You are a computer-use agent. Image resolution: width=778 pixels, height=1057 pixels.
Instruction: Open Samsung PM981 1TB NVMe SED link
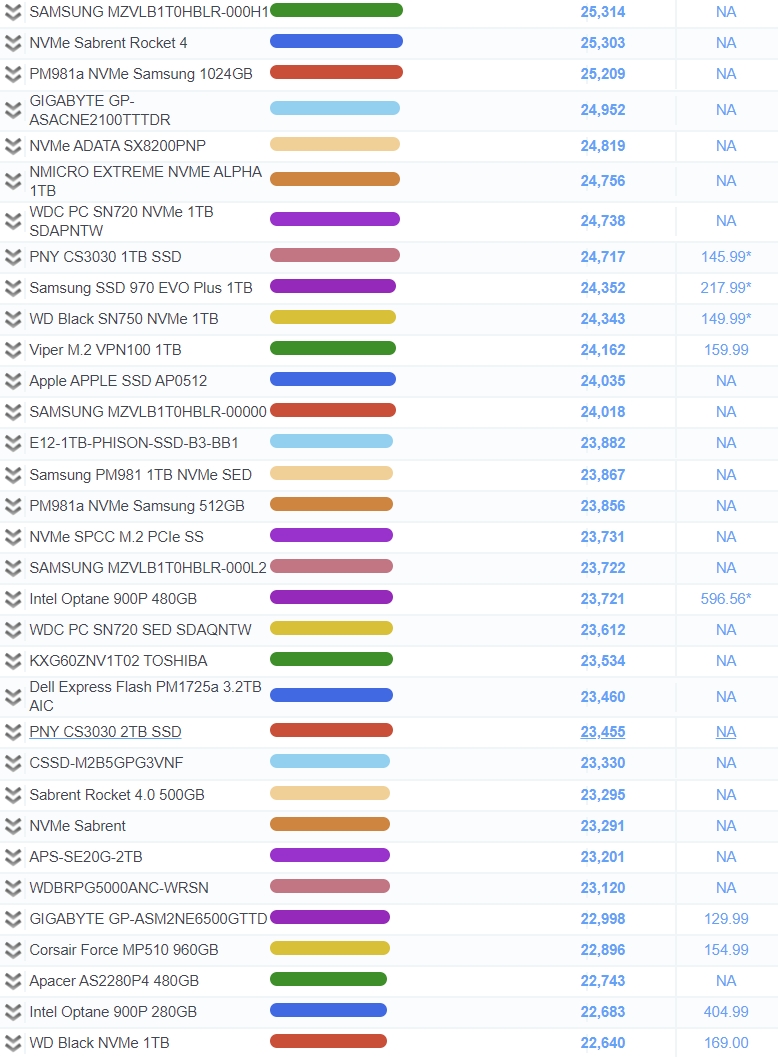point(140,475)
